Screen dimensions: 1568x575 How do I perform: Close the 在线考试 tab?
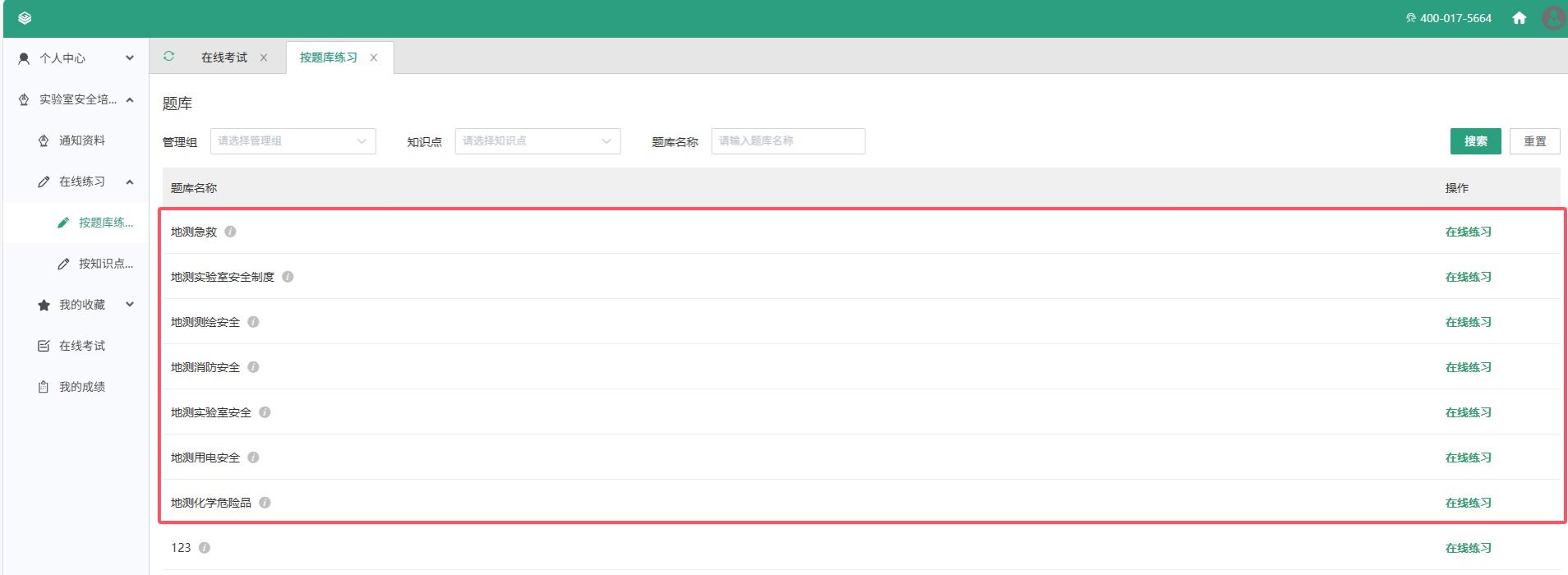264,57
